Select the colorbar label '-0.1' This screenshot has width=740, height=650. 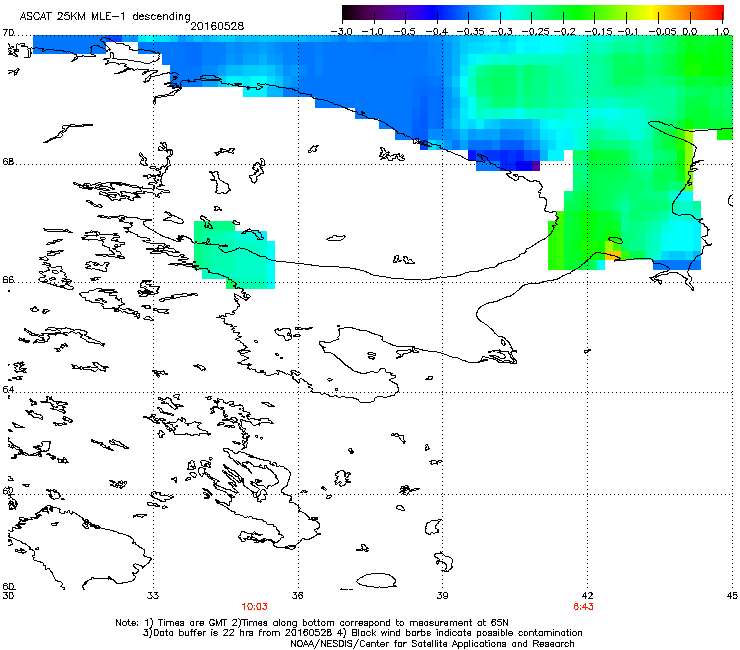point(628,32)
